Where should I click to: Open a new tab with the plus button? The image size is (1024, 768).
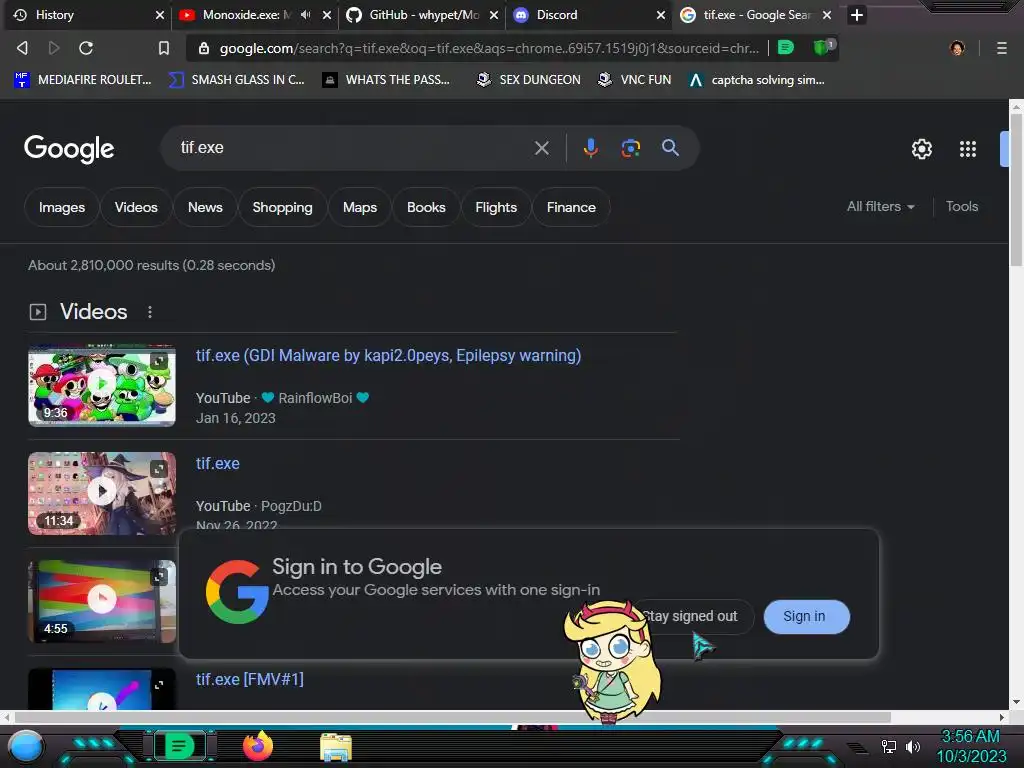(x=857, y=15)
